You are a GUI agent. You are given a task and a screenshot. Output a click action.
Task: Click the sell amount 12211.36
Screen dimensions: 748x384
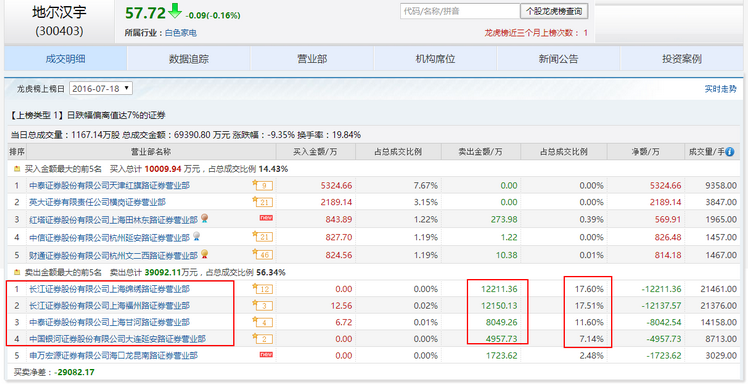498,289
